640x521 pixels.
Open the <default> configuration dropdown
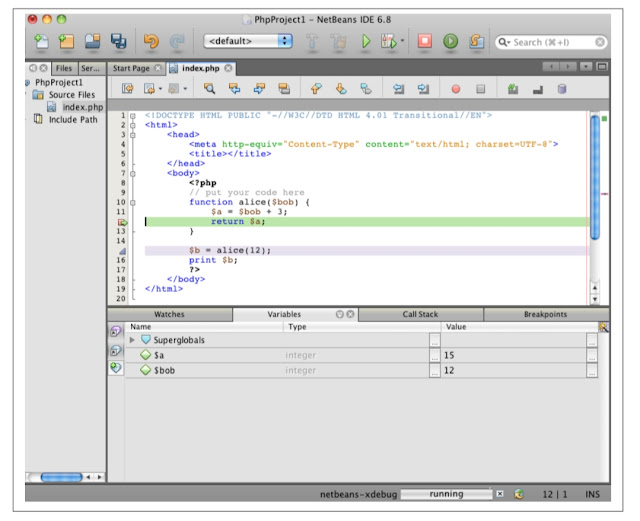coord(248,41)
